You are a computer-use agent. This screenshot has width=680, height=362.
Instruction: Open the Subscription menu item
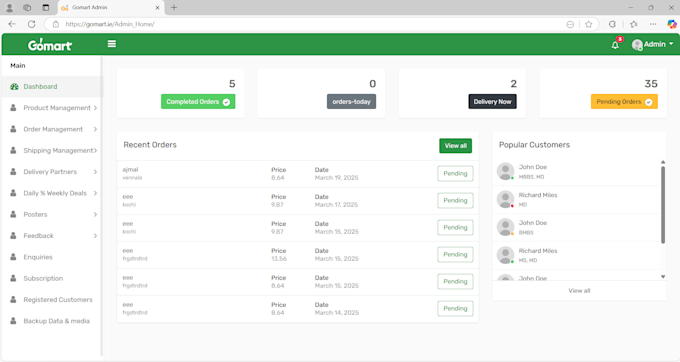pos(52,278)
